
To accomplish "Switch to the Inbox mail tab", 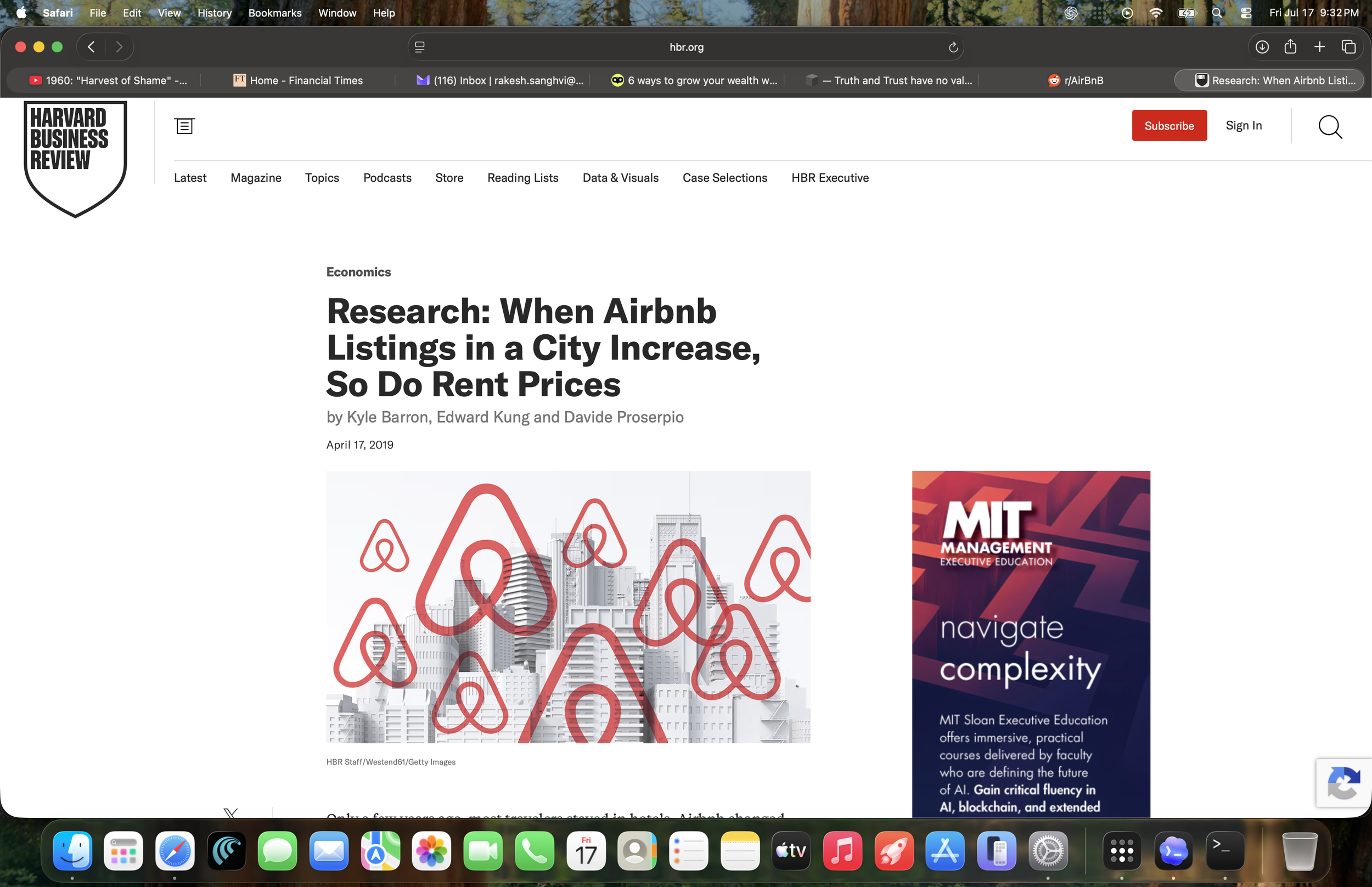I will point(499,81).
